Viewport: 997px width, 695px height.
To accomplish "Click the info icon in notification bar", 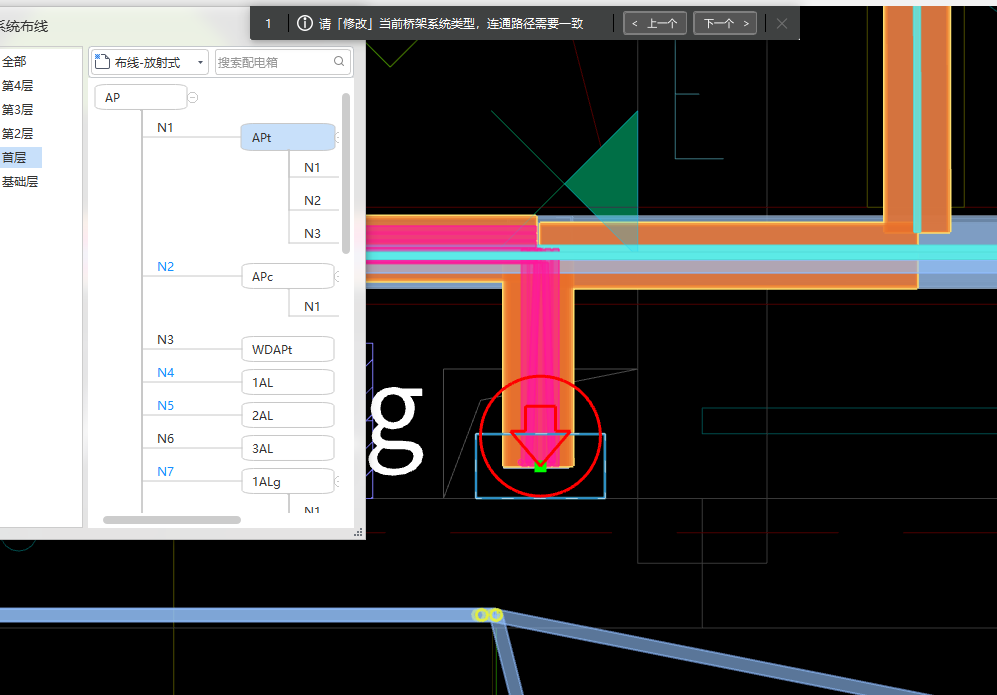I will [305, 24].
